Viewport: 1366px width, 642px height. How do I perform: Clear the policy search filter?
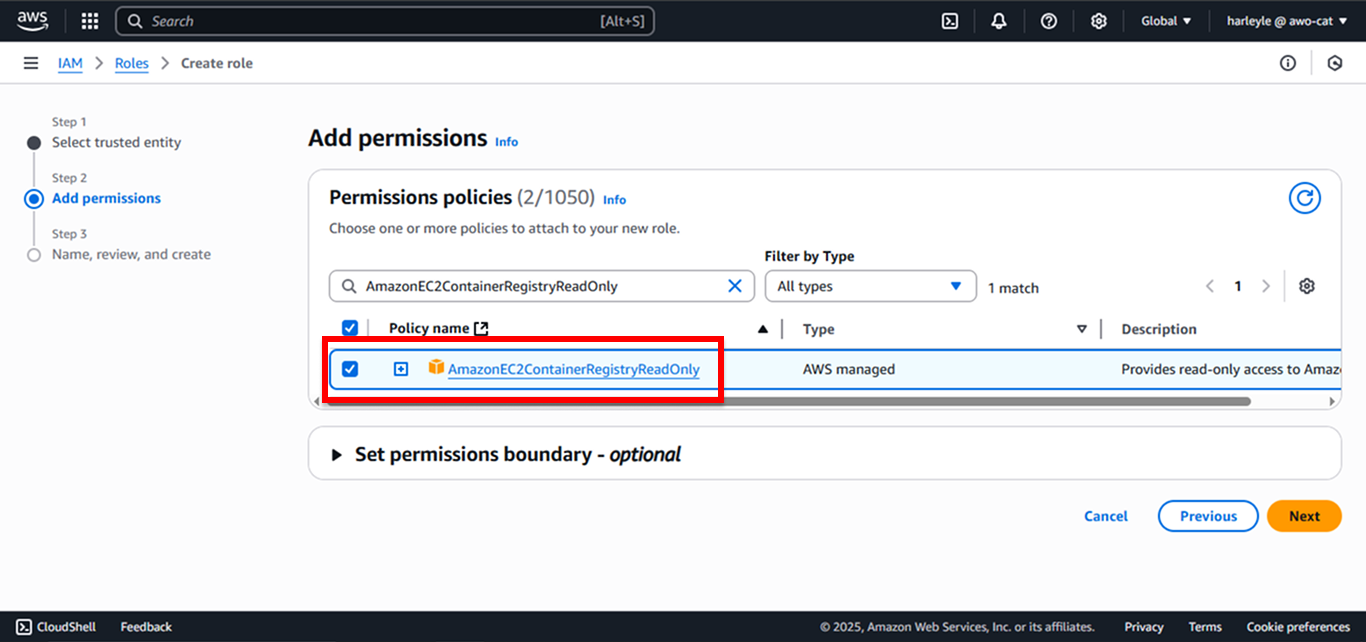[x=735, y=286]
